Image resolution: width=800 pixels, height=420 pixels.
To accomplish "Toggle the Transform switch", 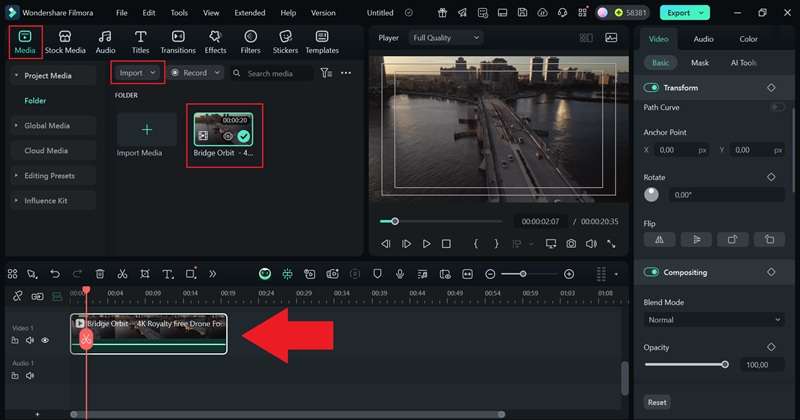I will click(x=651, y=88).
